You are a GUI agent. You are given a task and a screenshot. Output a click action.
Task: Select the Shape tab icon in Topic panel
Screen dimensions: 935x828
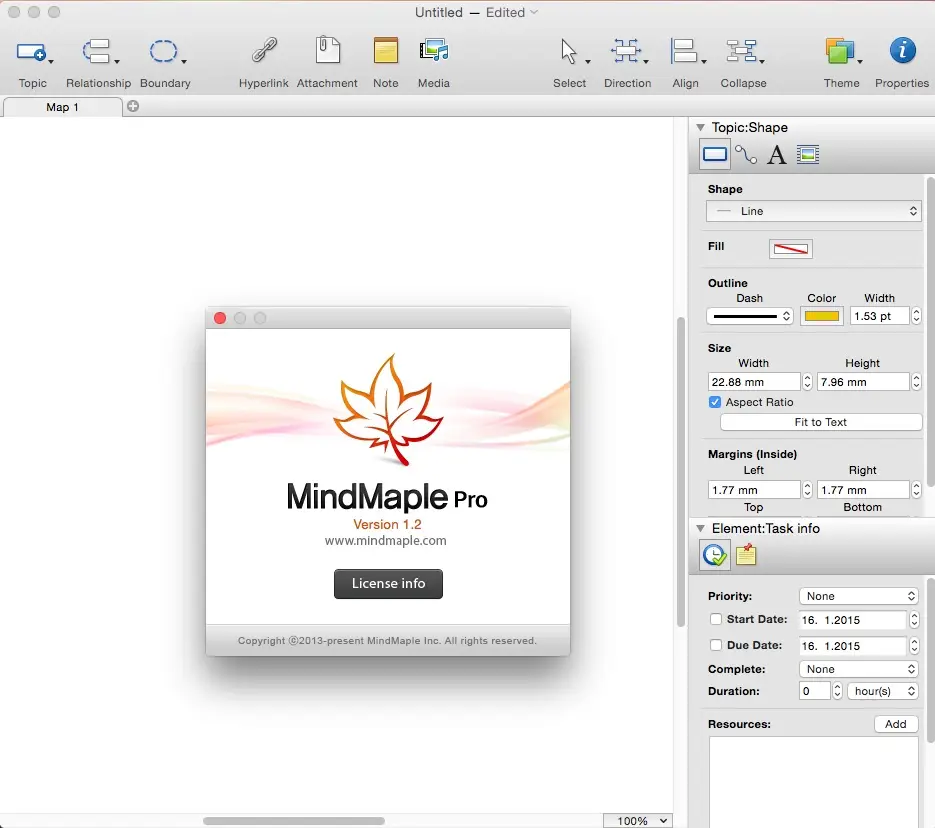pyautogui.click(x=714, y=154)
